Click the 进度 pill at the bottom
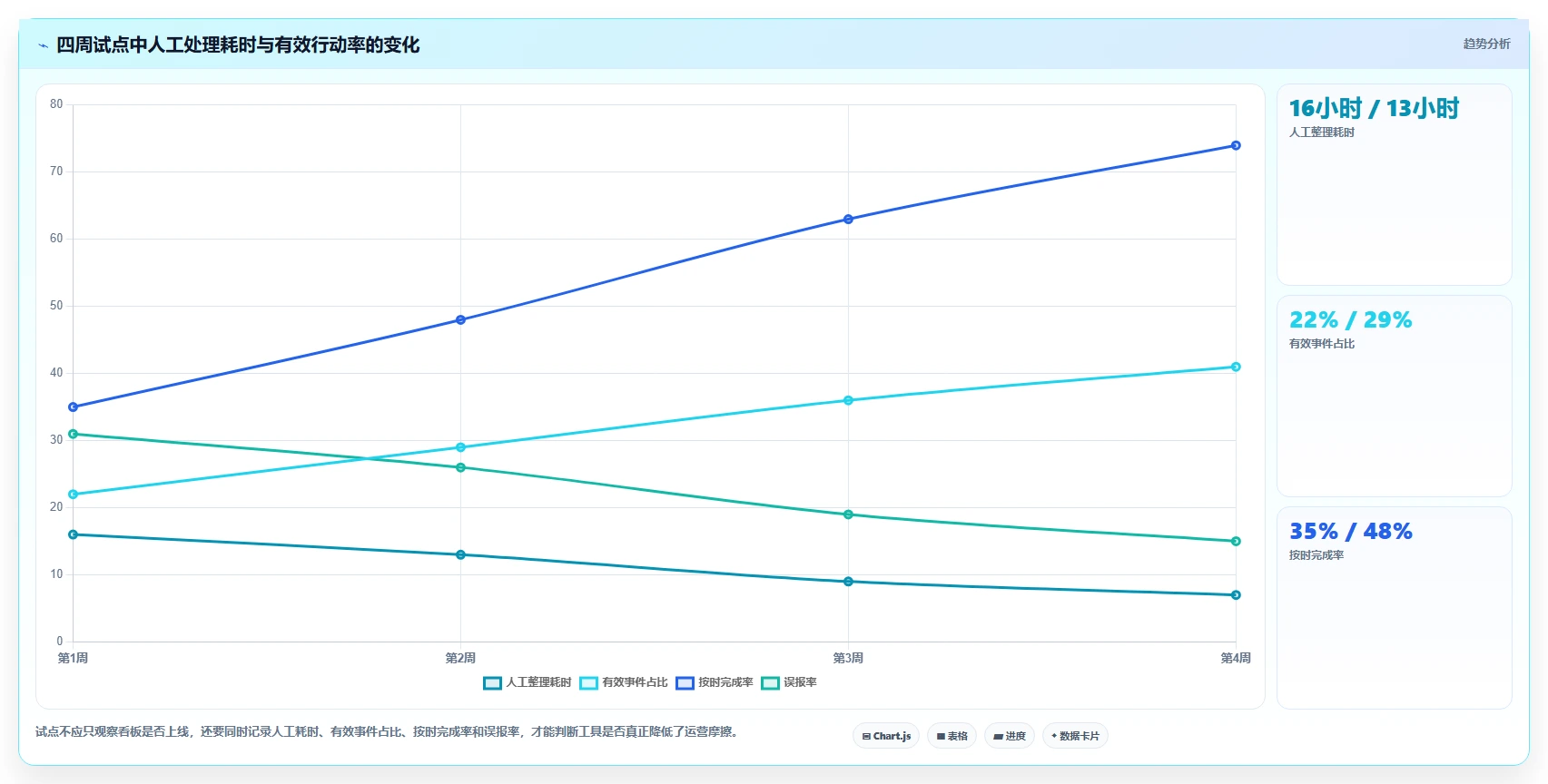Image resolution: width=1548 pixels, height=784 pixels. pos(1010,736)
